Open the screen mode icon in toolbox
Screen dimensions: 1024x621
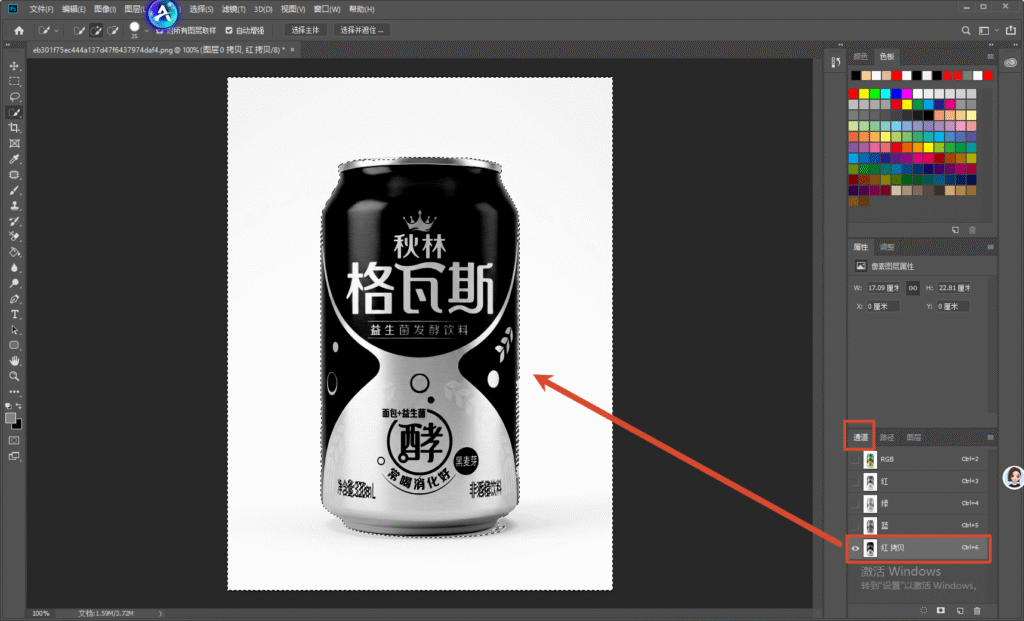[14, 456]
